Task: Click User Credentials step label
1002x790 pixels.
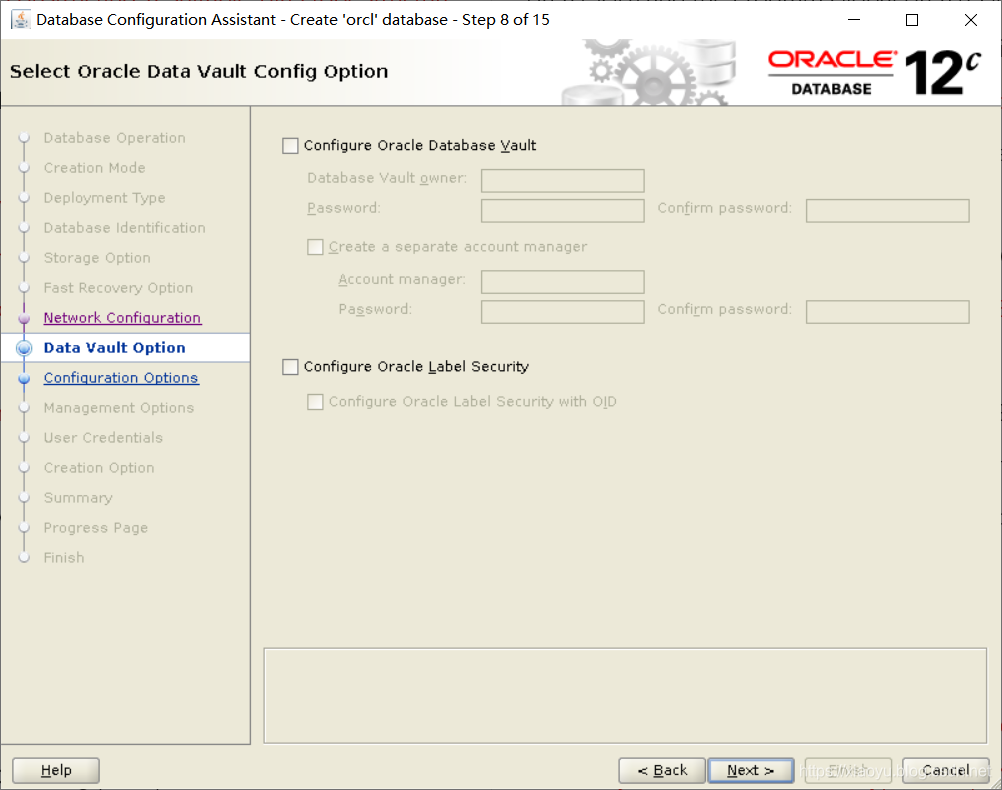Action: (x=103, y=438)
